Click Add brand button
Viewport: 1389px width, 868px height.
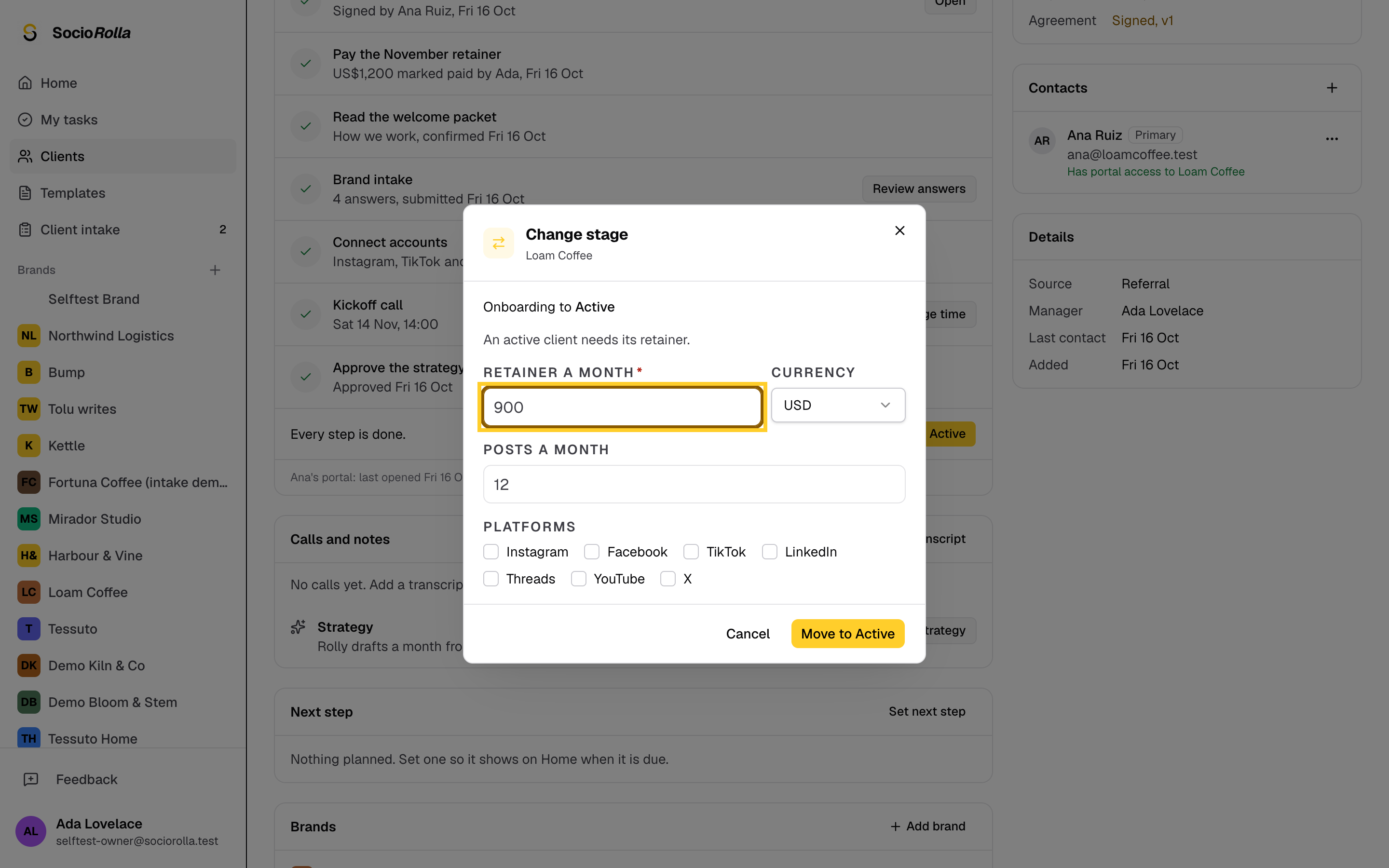927,826
